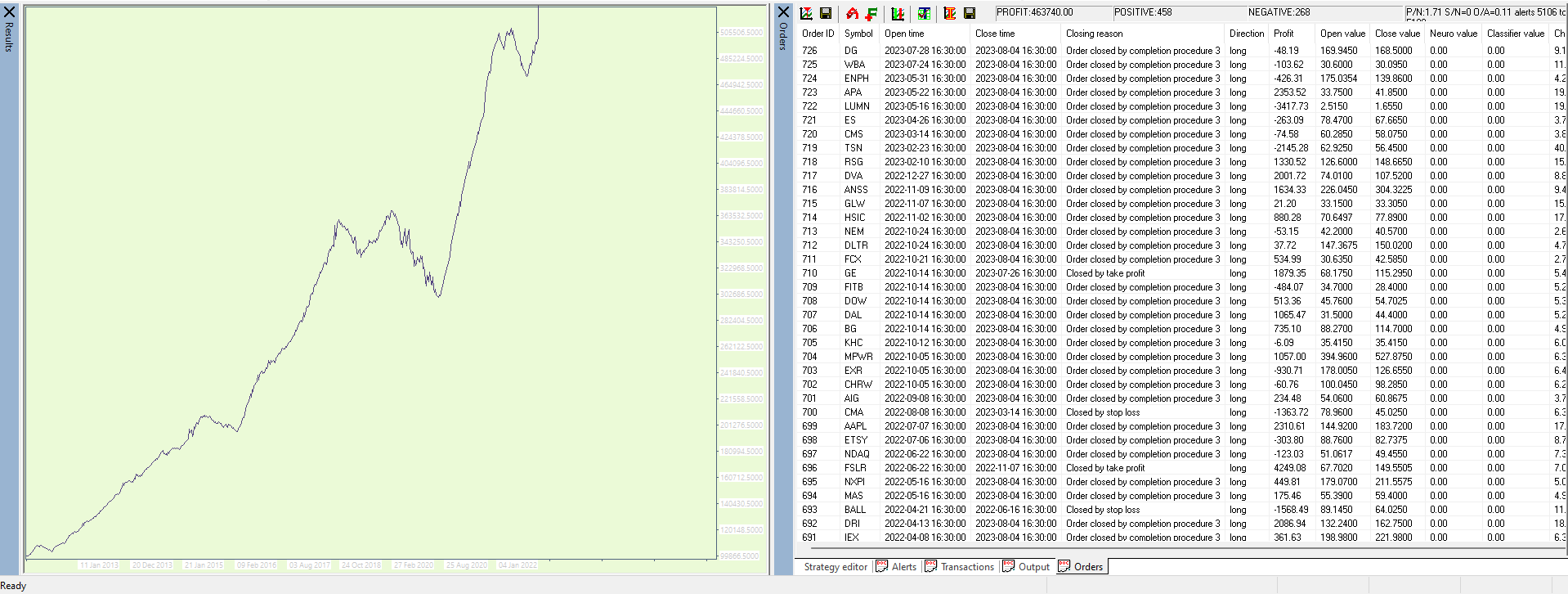This screenshot has width=1568, height=594.
Task: Click the Symbol column header
Action: coord(858,34)
